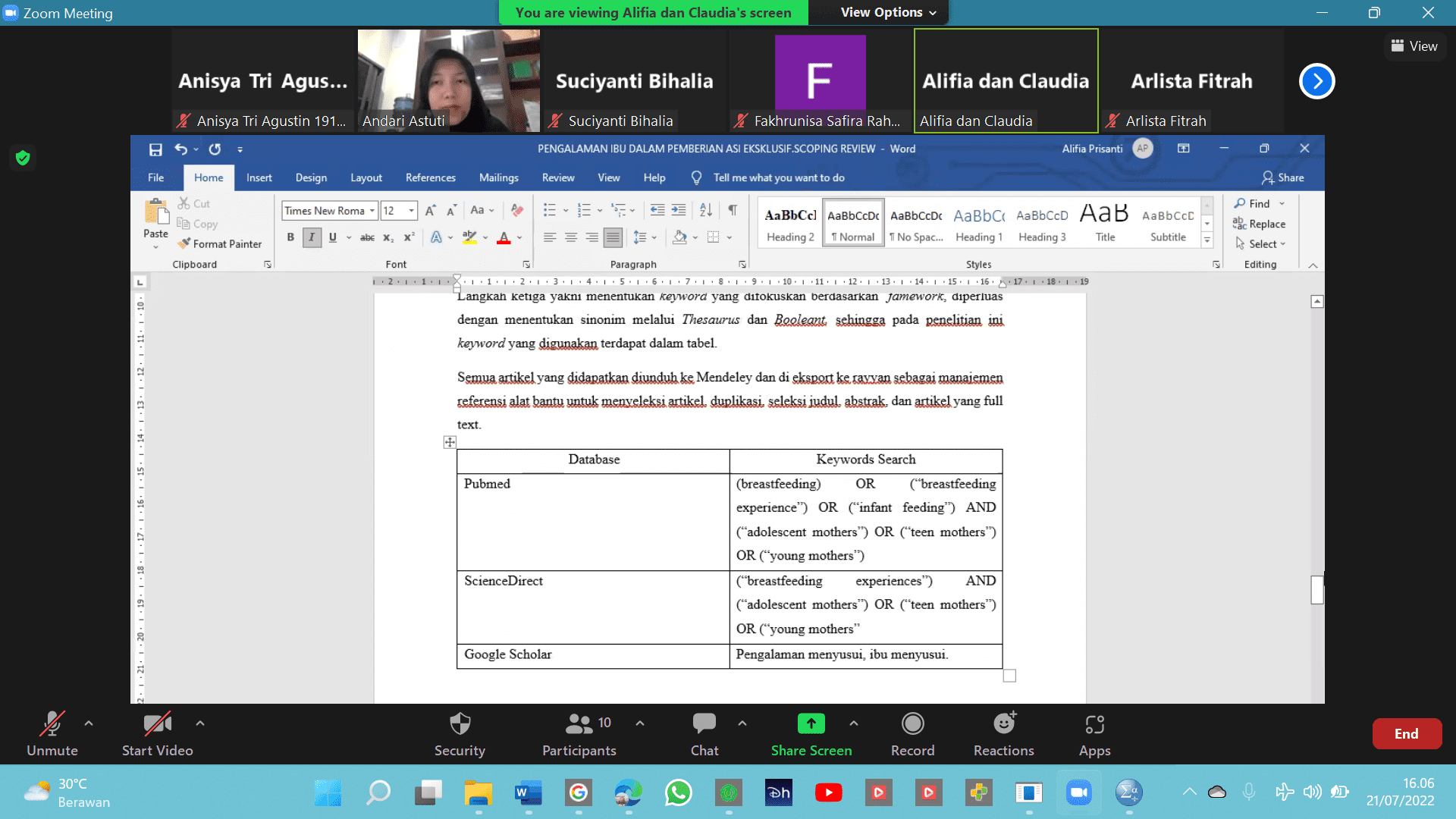
Task: Switch to the Insert tab
Action: 259,177
